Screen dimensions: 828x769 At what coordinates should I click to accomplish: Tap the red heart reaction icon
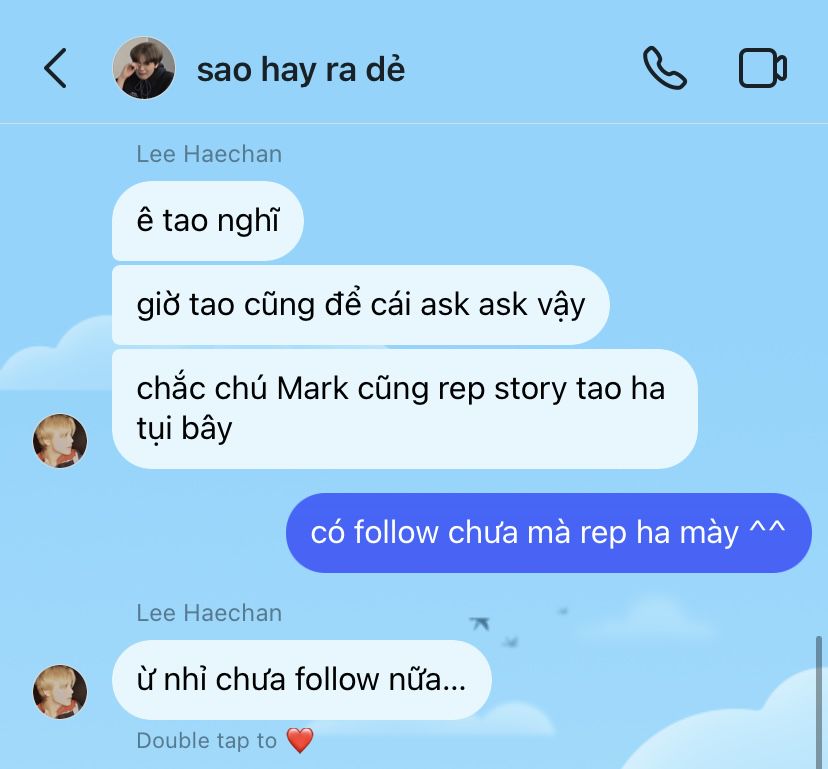pos(300,740)
